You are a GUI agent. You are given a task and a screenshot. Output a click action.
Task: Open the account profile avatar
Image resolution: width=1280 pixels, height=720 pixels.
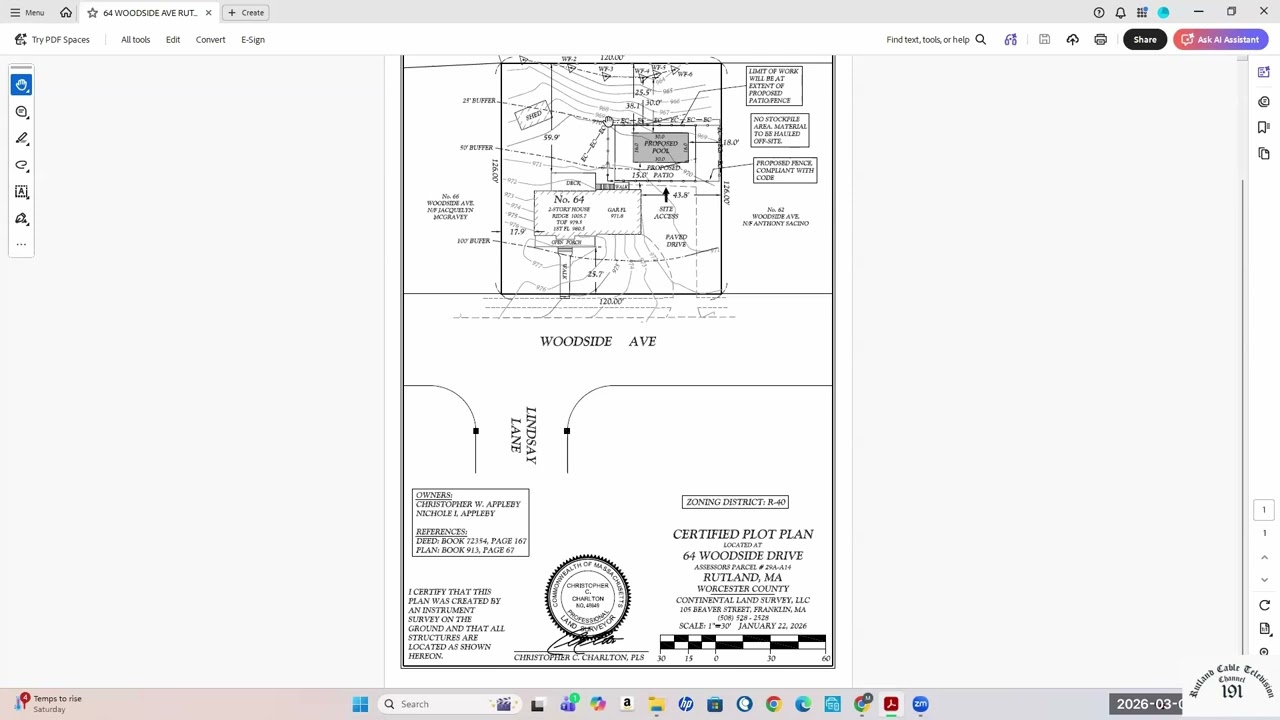click(1163, 13)
